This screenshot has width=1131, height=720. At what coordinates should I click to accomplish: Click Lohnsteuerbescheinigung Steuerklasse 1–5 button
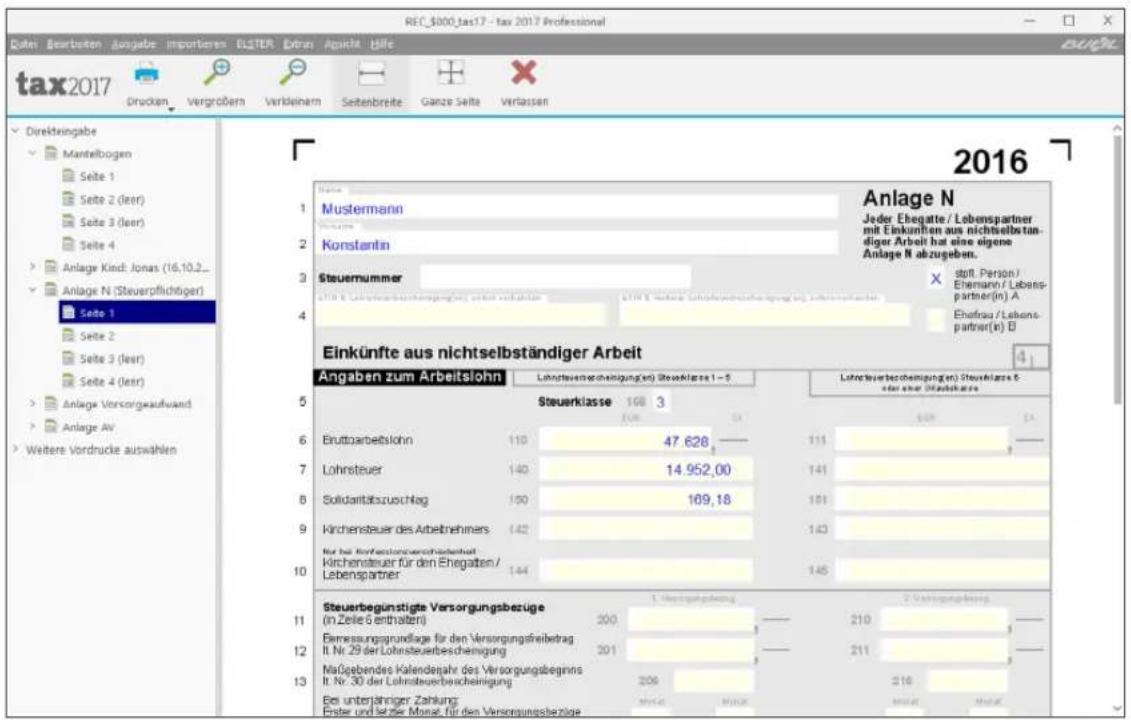(x=633, y=378)
